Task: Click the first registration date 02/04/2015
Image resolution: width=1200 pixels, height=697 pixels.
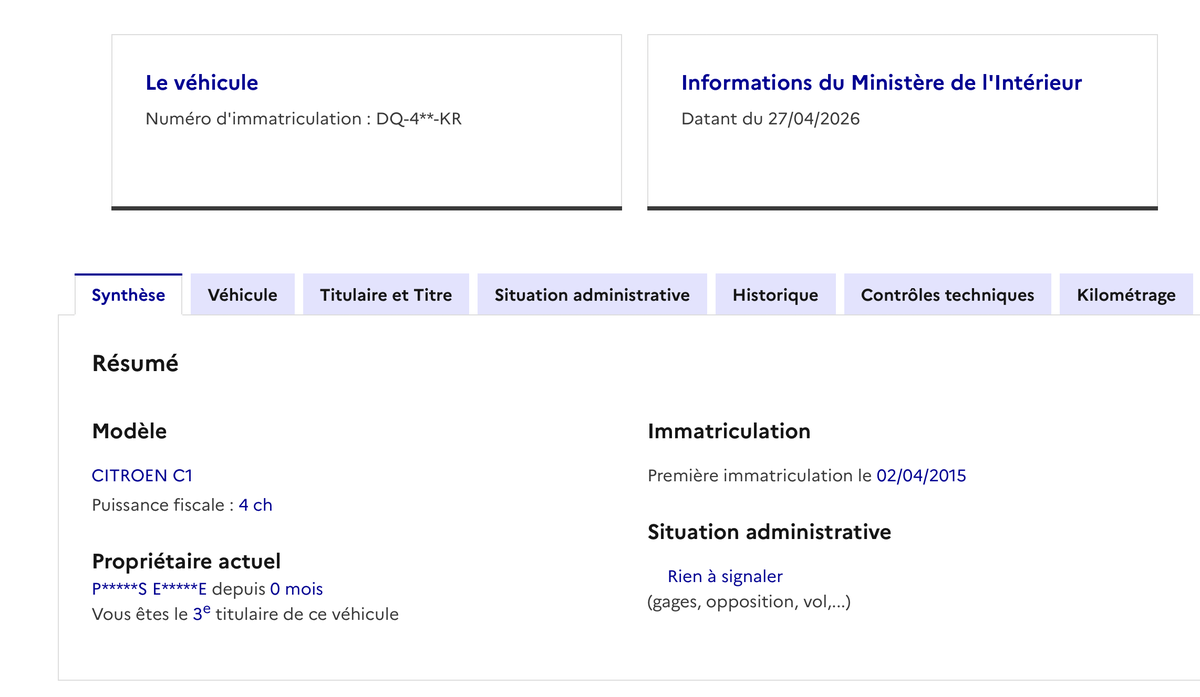Action: point(921,476)
